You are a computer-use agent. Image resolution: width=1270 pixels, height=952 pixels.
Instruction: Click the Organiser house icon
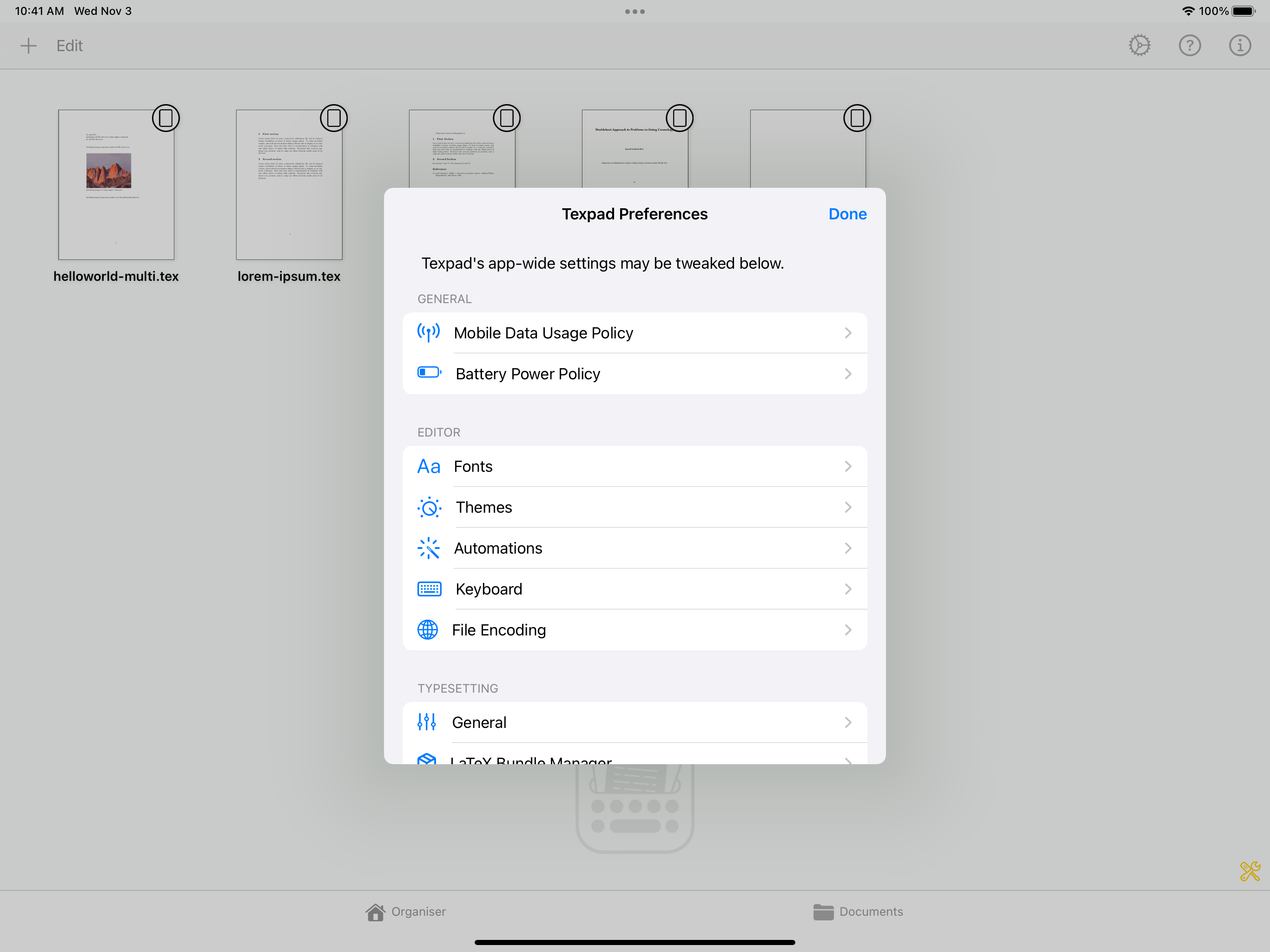376,912
